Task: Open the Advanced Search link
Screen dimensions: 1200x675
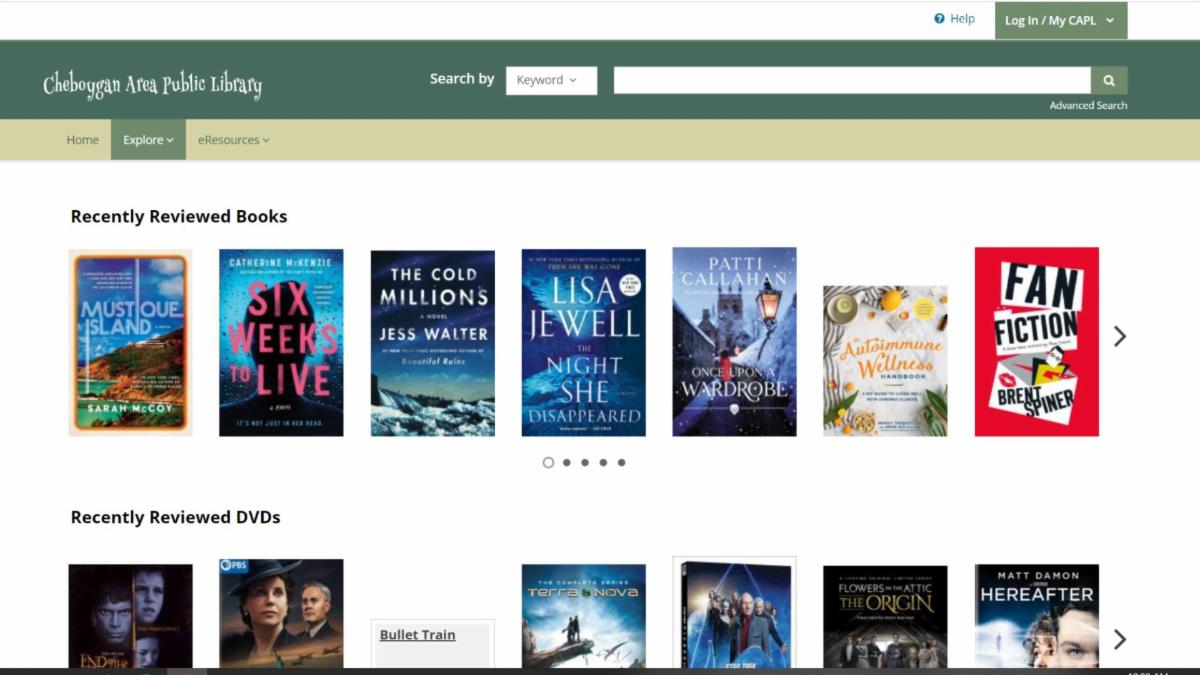Action: 1088,105
